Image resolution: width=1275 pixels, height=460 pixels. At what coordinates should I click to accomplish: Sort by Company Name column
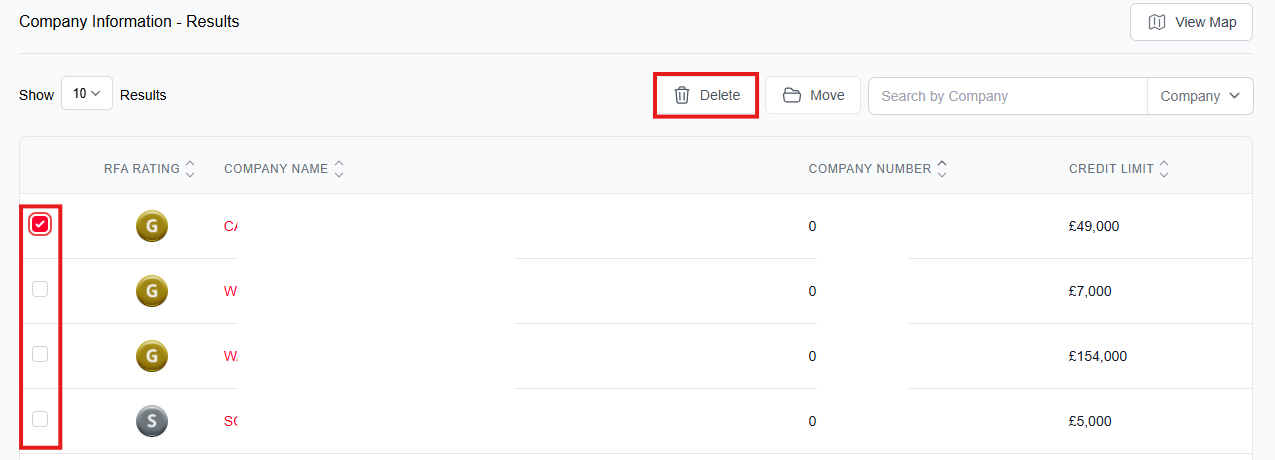tap(284, 169)
